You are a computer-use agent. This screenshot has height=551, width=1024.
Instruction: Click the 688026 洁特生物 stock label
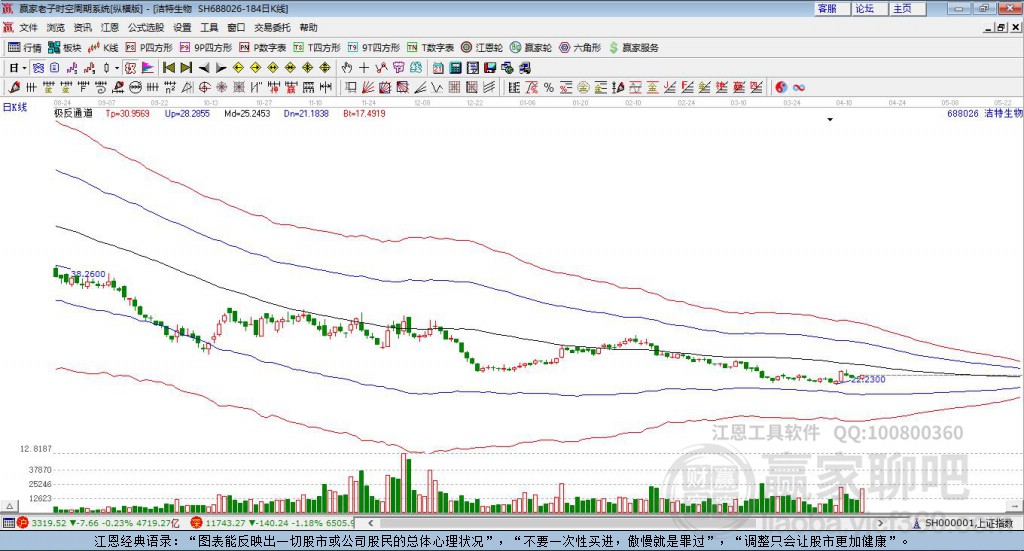pyautogui.click(x=985, y=114)
